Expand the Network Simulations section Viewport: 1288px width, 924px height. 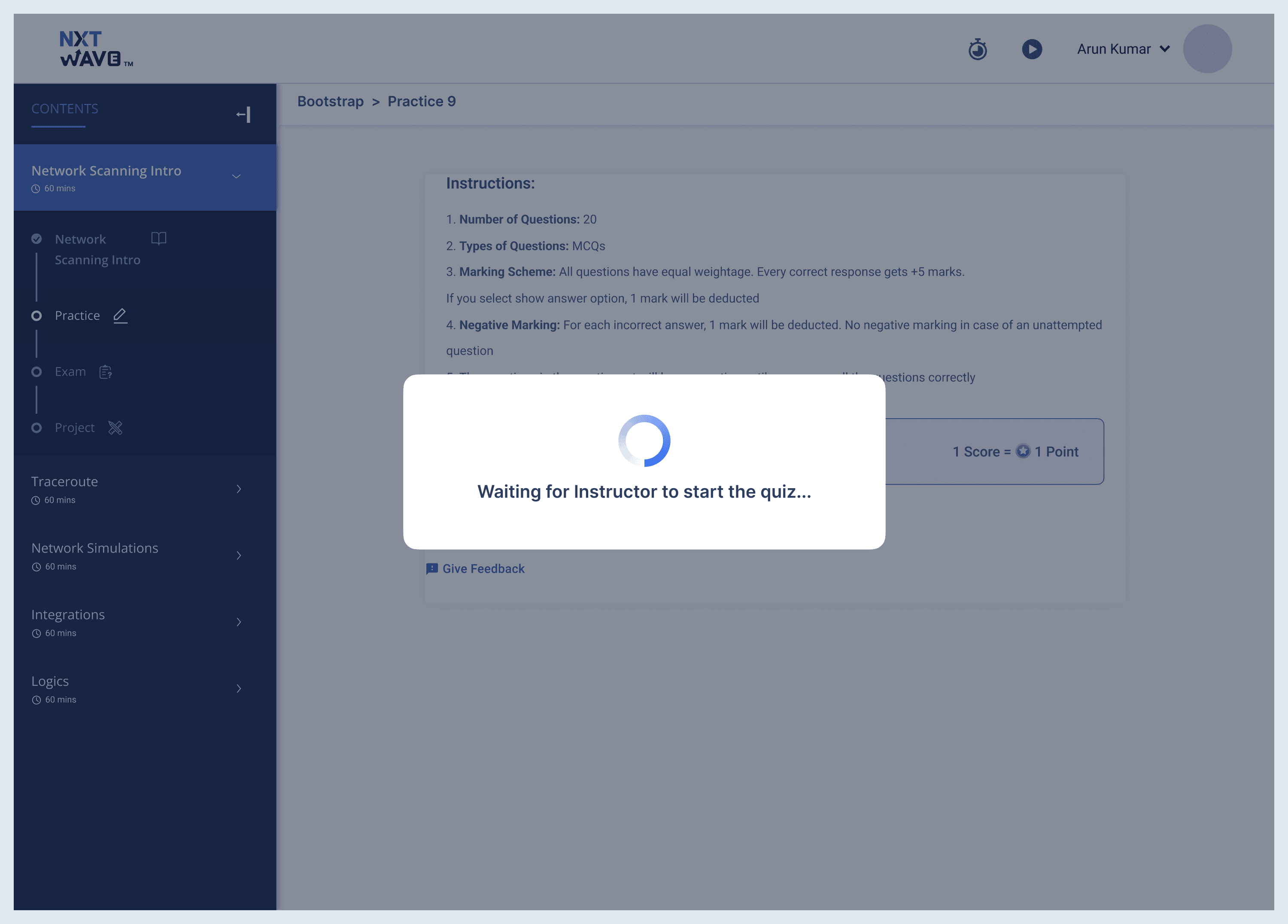click(239, 556)
